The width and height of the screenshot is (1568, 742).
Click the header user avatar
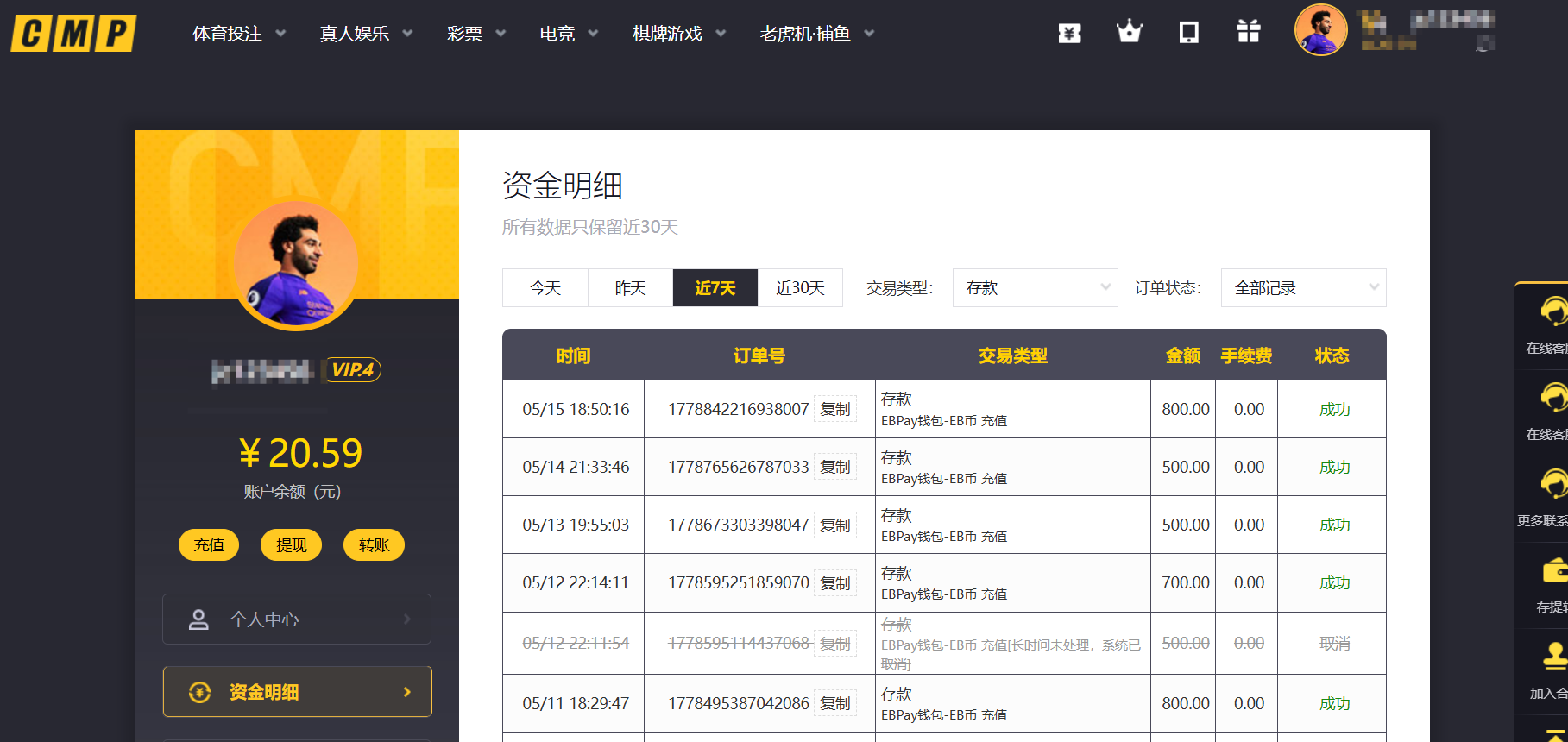pos(1320,30)
